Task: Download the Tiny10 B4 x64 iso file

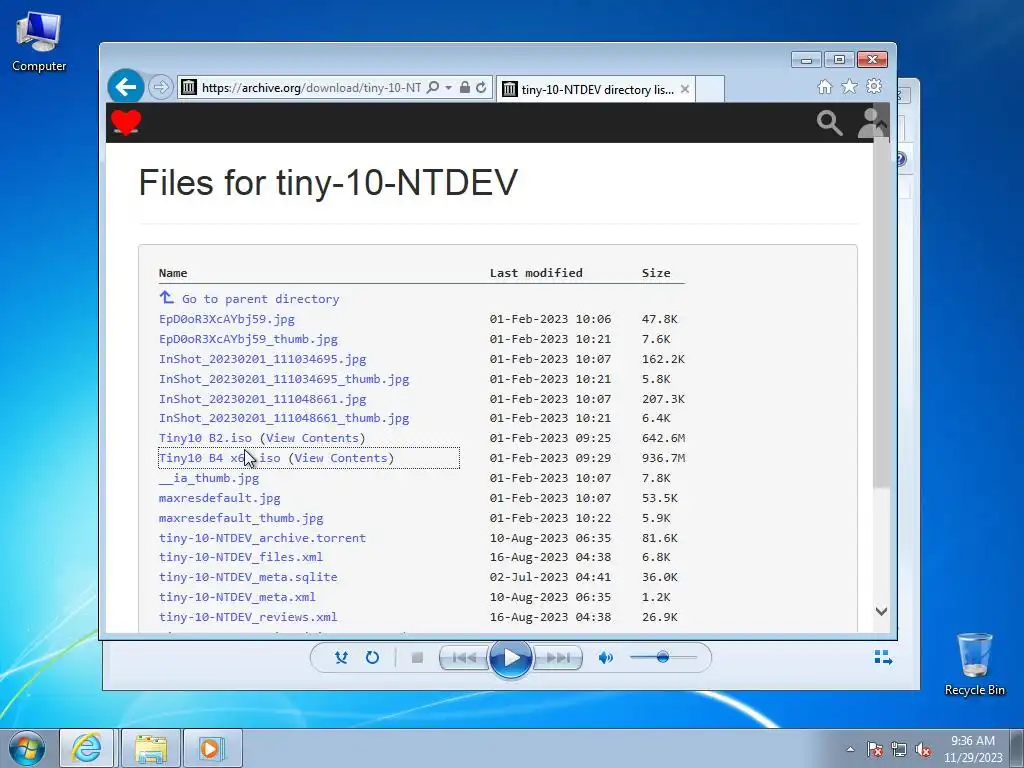Action: tap(219, 458)
